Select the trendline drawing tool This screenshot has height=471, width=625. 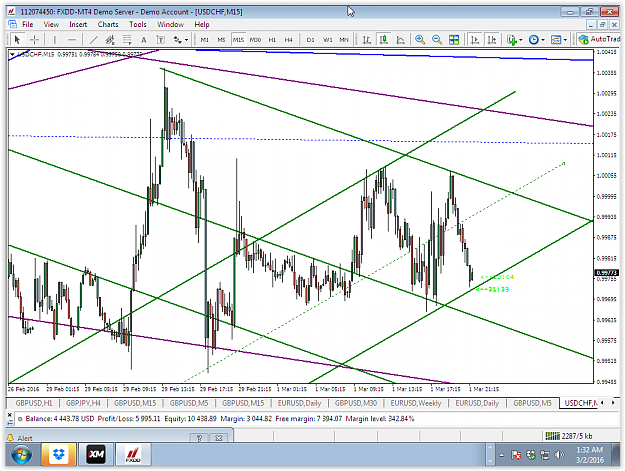click(x=93, y=39)
